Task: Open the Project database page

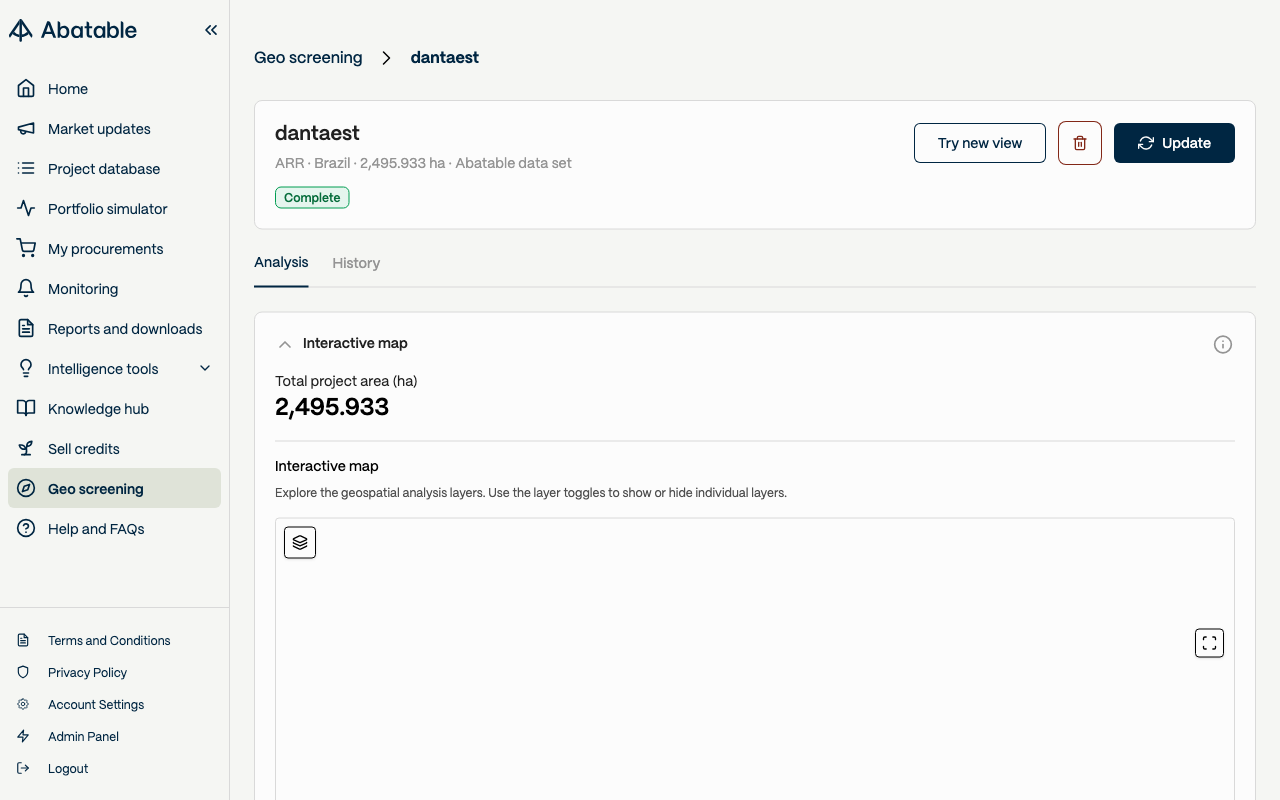Action: [x=114, y=169]
